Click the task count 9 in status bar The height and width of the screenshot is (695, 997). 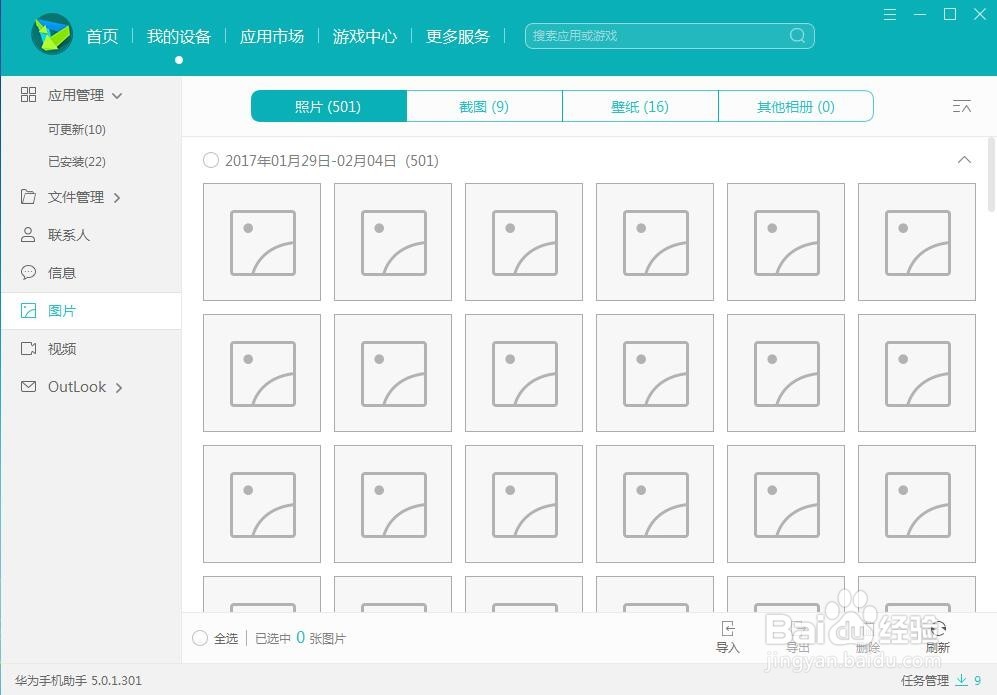pyautogui.click(x=977, y=680)
